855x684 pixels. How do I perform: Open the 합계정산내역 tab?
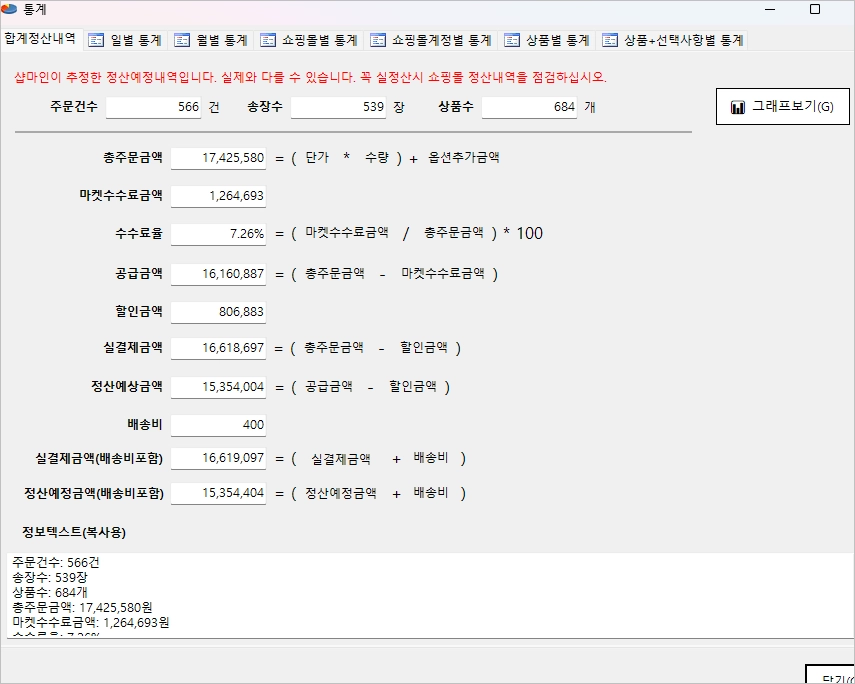click(x=40, y=39)
